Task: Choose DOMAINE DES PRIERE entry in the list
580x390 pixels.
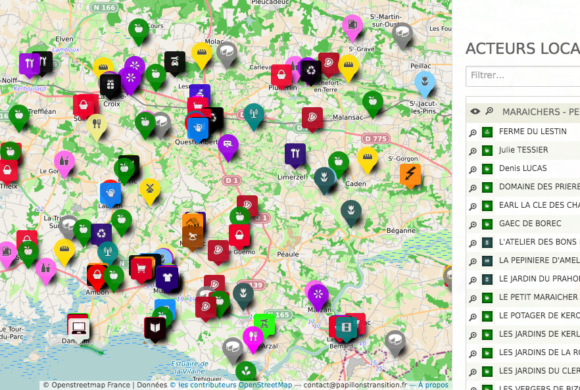Action: (539, 186)
